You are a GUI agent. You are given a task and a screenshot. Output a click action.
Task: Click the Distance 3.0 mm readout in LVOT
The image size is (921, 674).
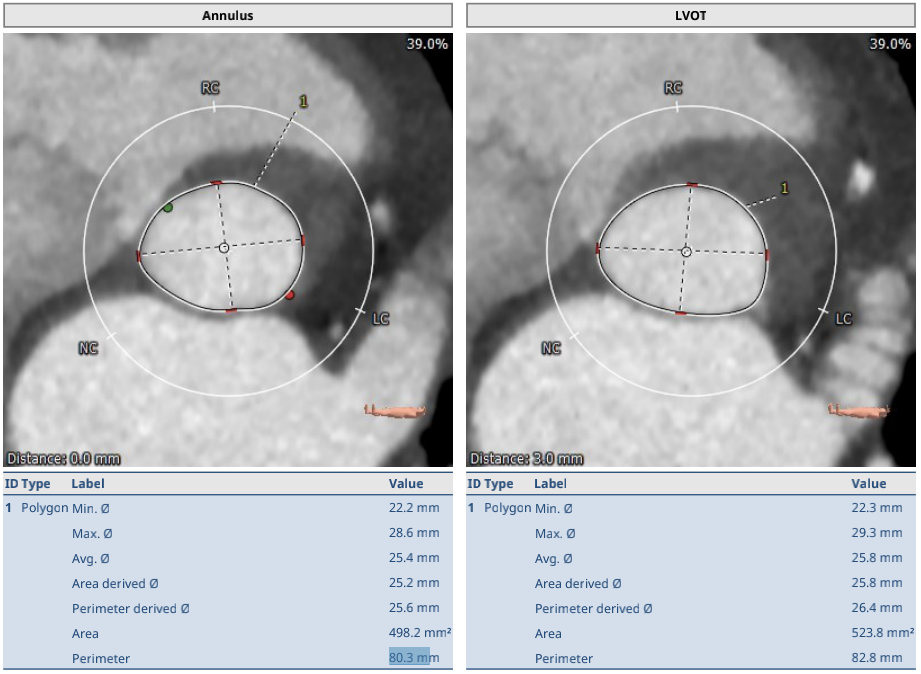click(526, 459)
